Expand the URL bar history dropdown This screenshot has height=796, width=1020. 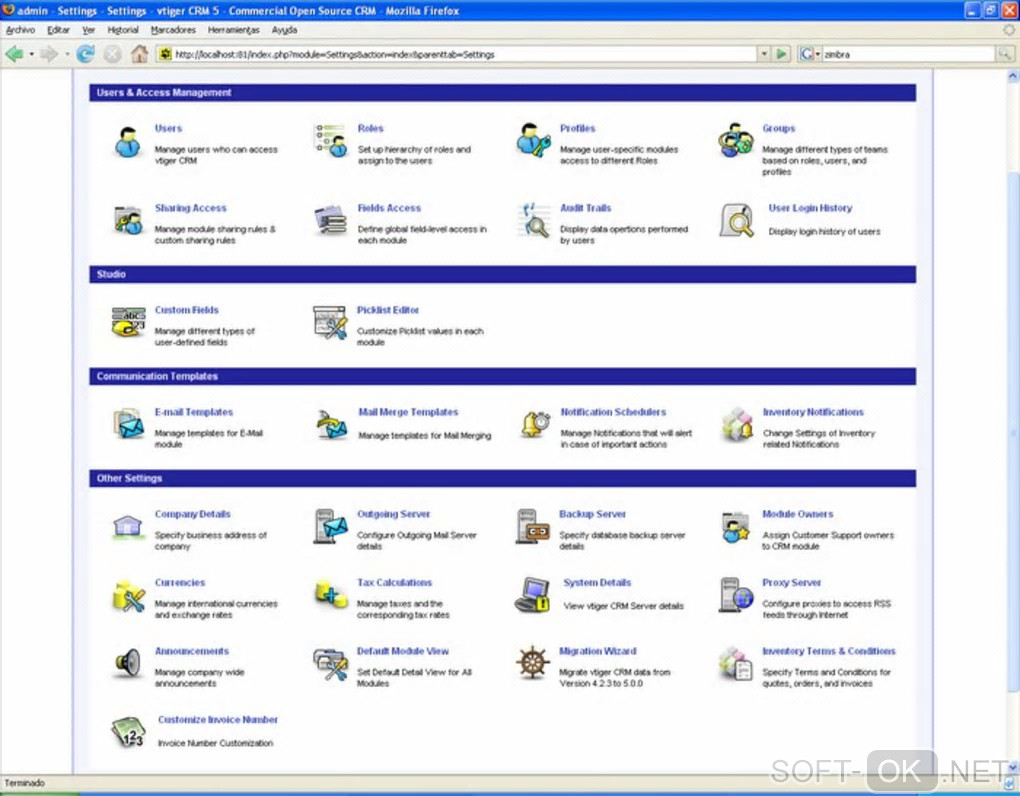(x=764, y=54)
